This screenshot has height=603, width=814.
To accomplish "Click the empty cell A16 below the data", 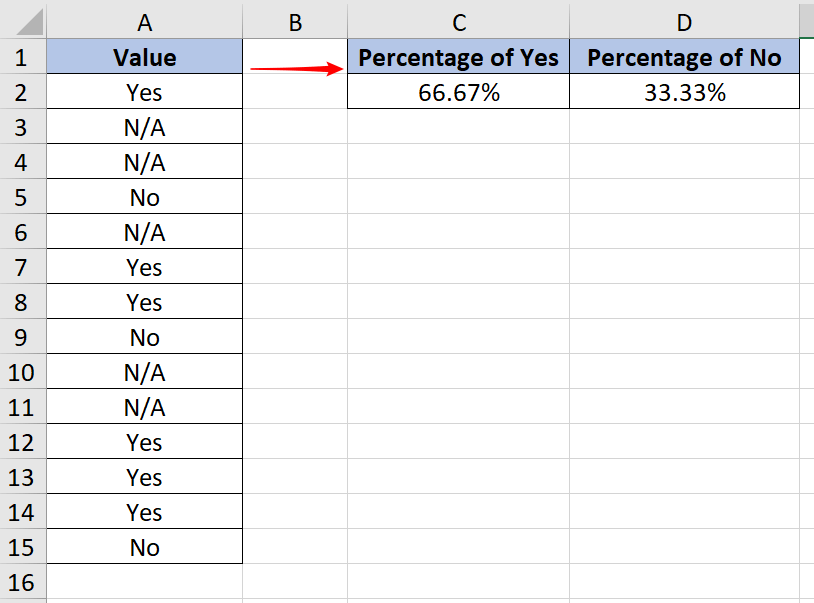I will 144,581.
